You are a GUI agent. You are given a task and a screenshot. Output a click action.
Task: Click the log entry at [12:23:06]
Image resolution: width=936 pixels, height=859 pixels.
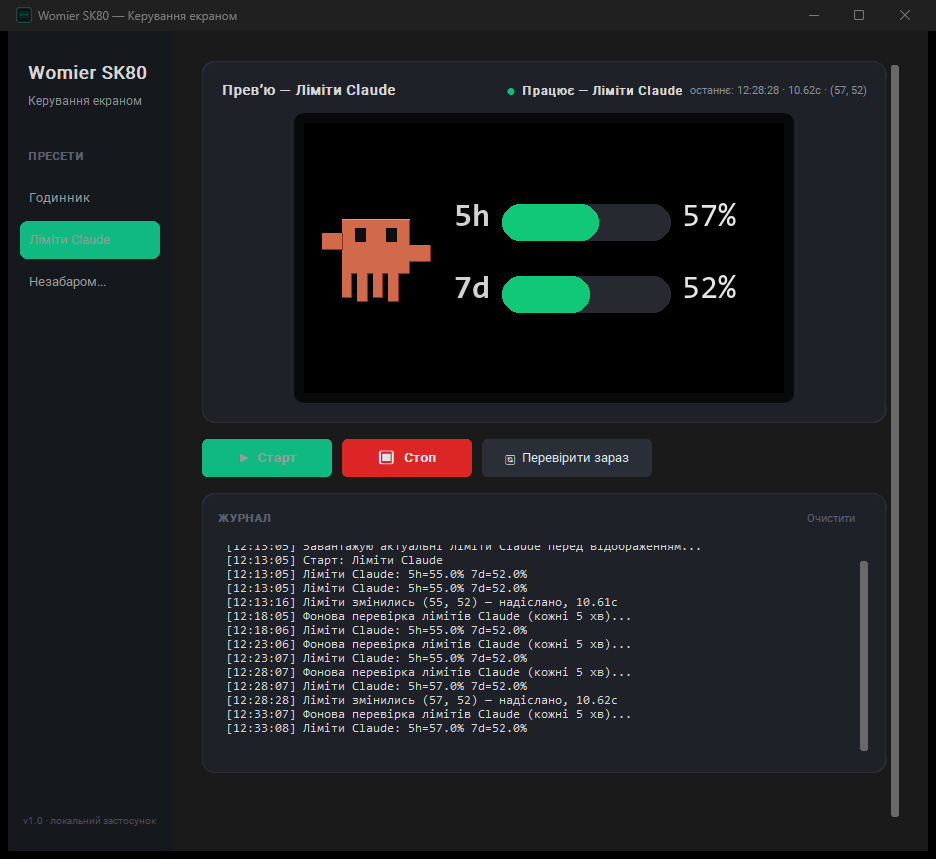tap(429, 644)
